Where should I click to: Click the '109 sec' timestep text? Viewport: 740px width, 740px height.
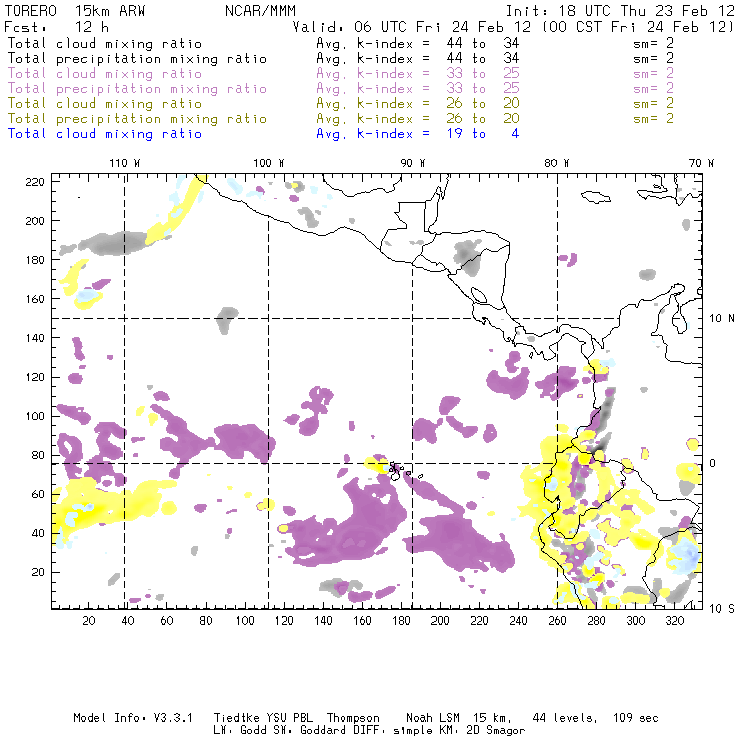636,718
